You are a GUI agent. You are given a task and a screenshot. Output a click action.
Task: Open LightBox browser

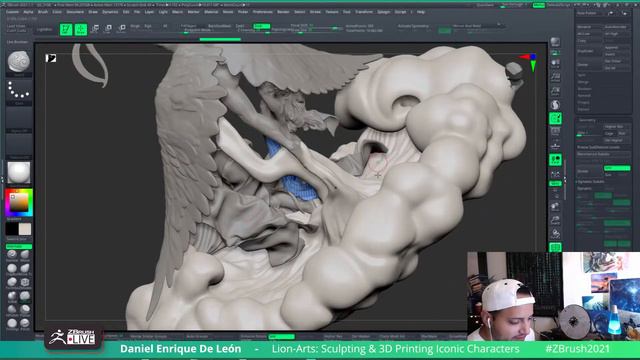tap(44, 29)
